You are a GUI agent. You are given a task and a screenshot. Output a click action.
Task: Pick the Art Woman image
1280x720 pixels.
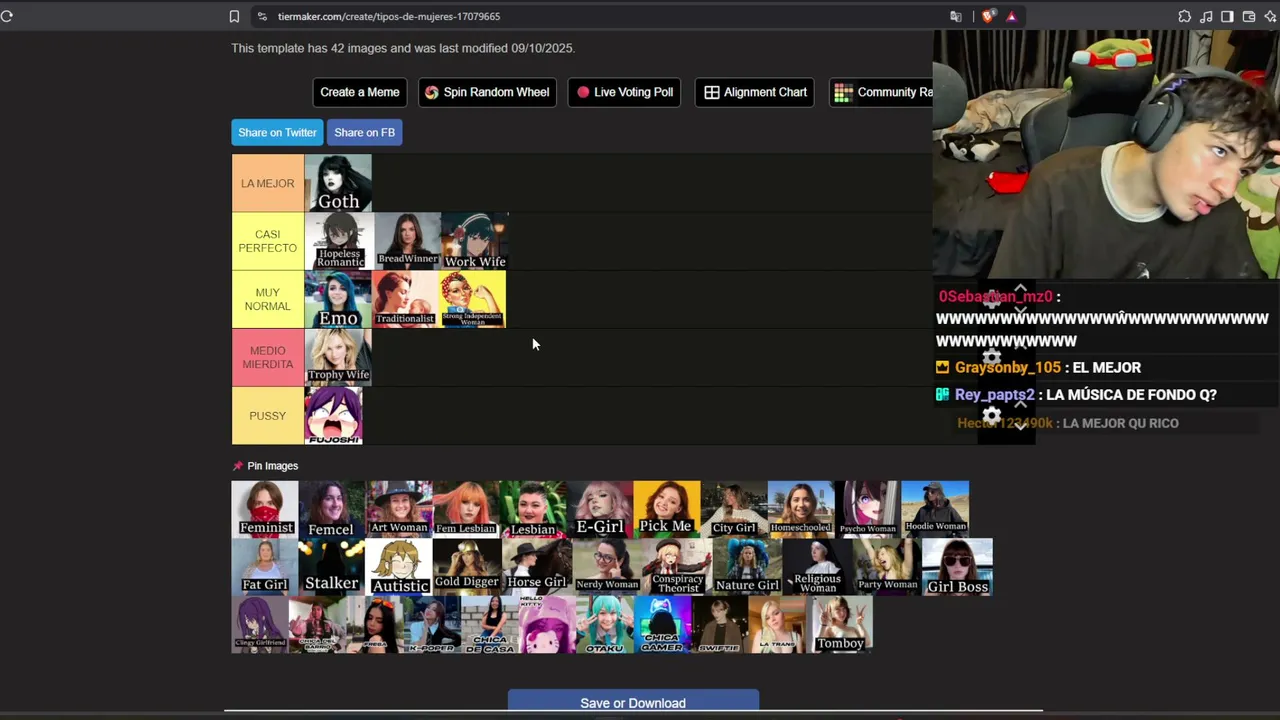(x=398, y=509)
